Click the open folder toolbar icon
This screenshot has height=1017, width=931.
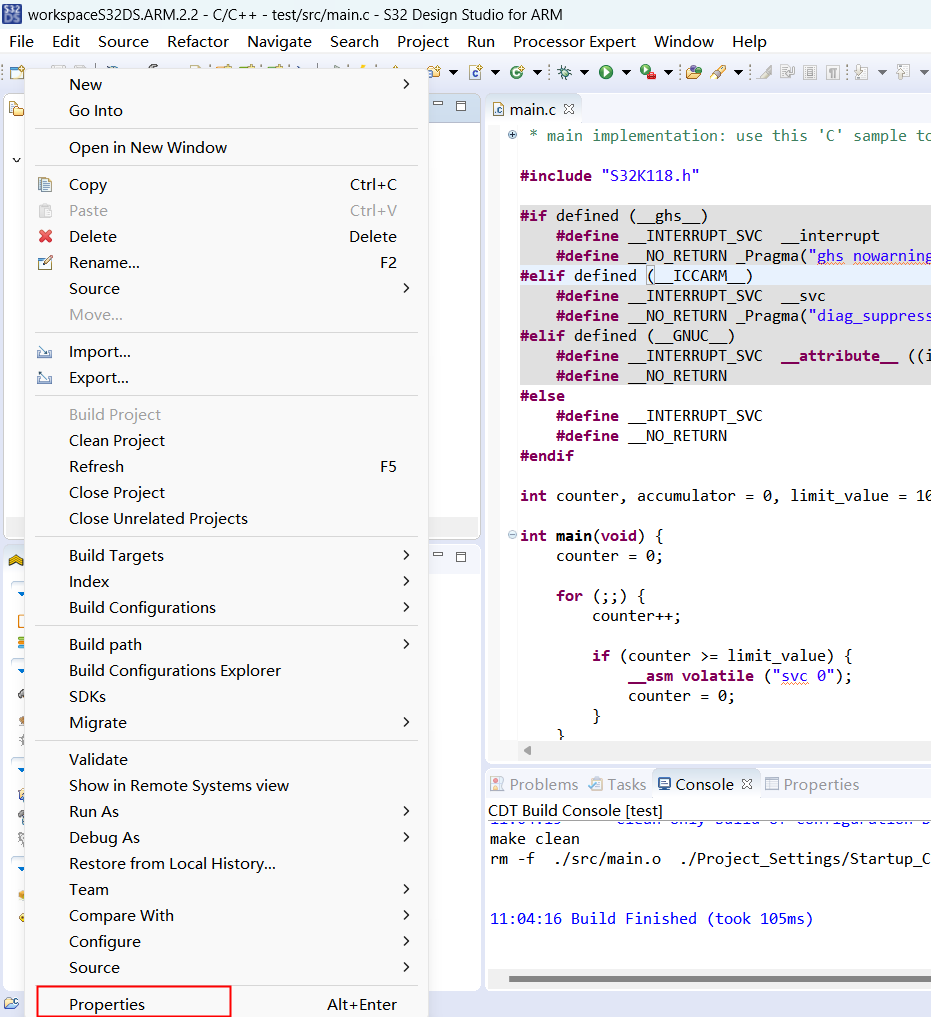point(693,72)
